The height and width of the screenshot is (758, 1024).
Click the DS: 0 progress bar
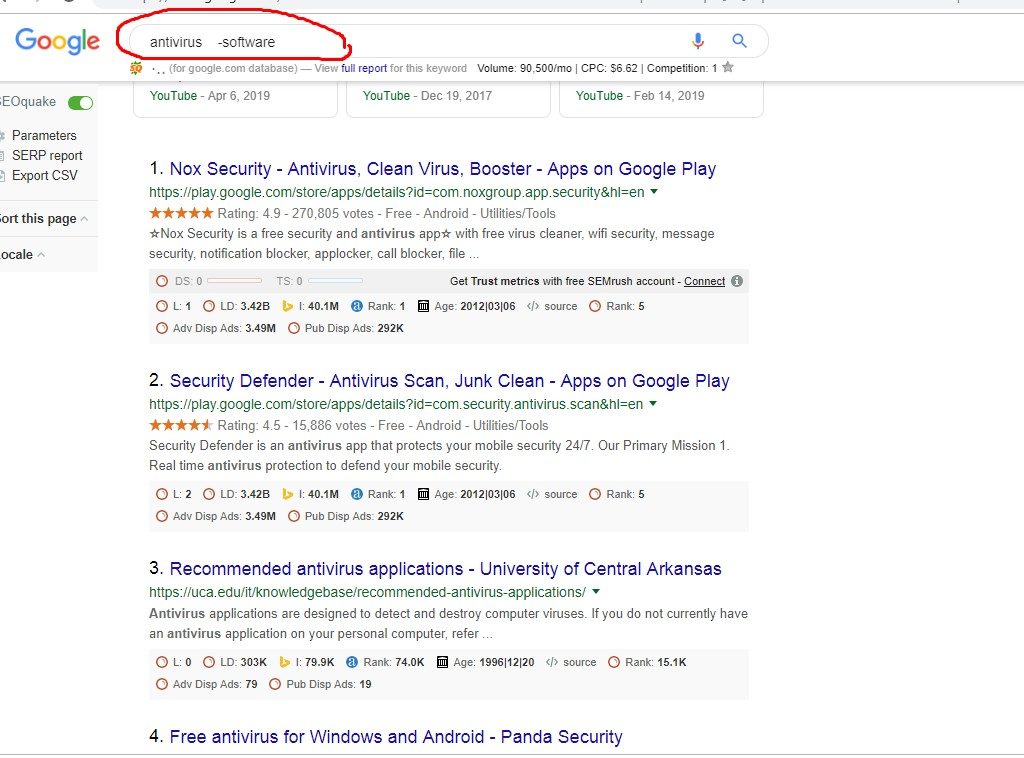coord(234,281)
